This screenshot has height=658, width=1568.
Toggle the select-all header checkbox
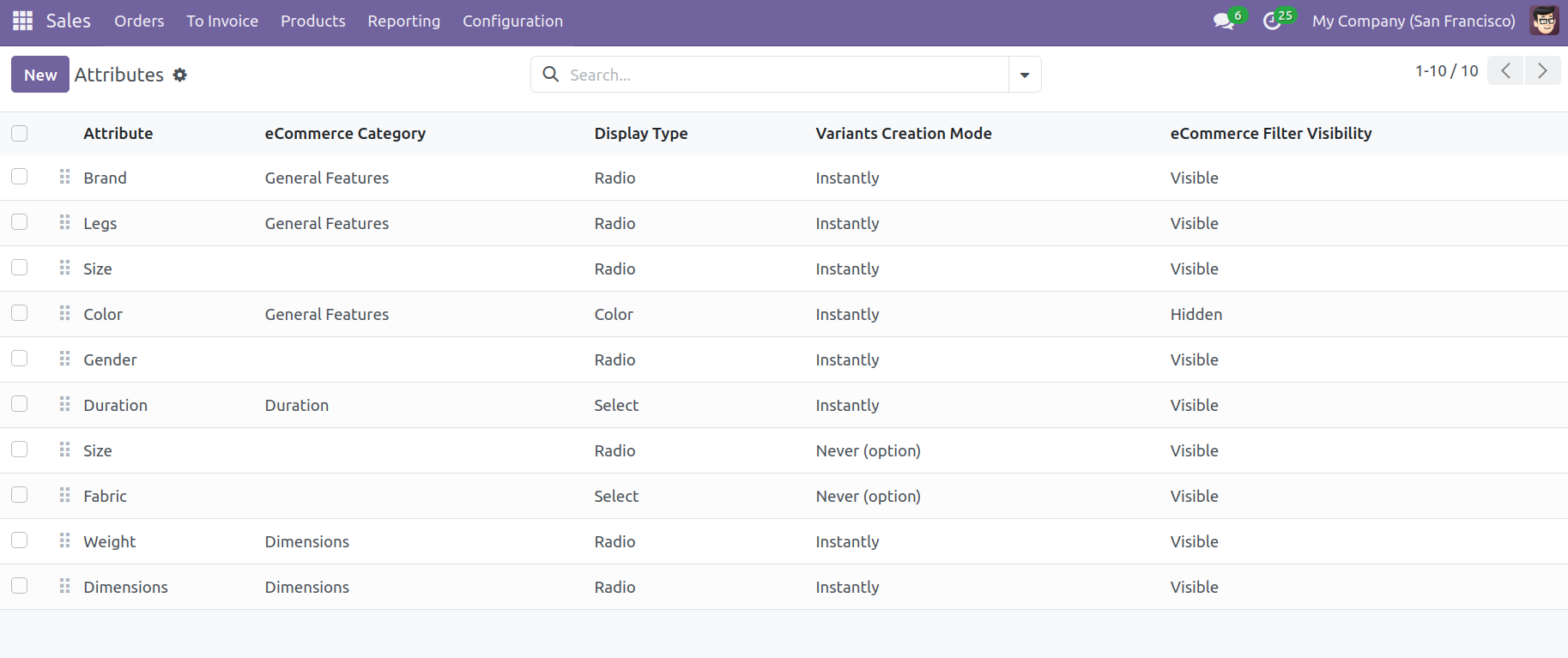(x=20, y=133)
